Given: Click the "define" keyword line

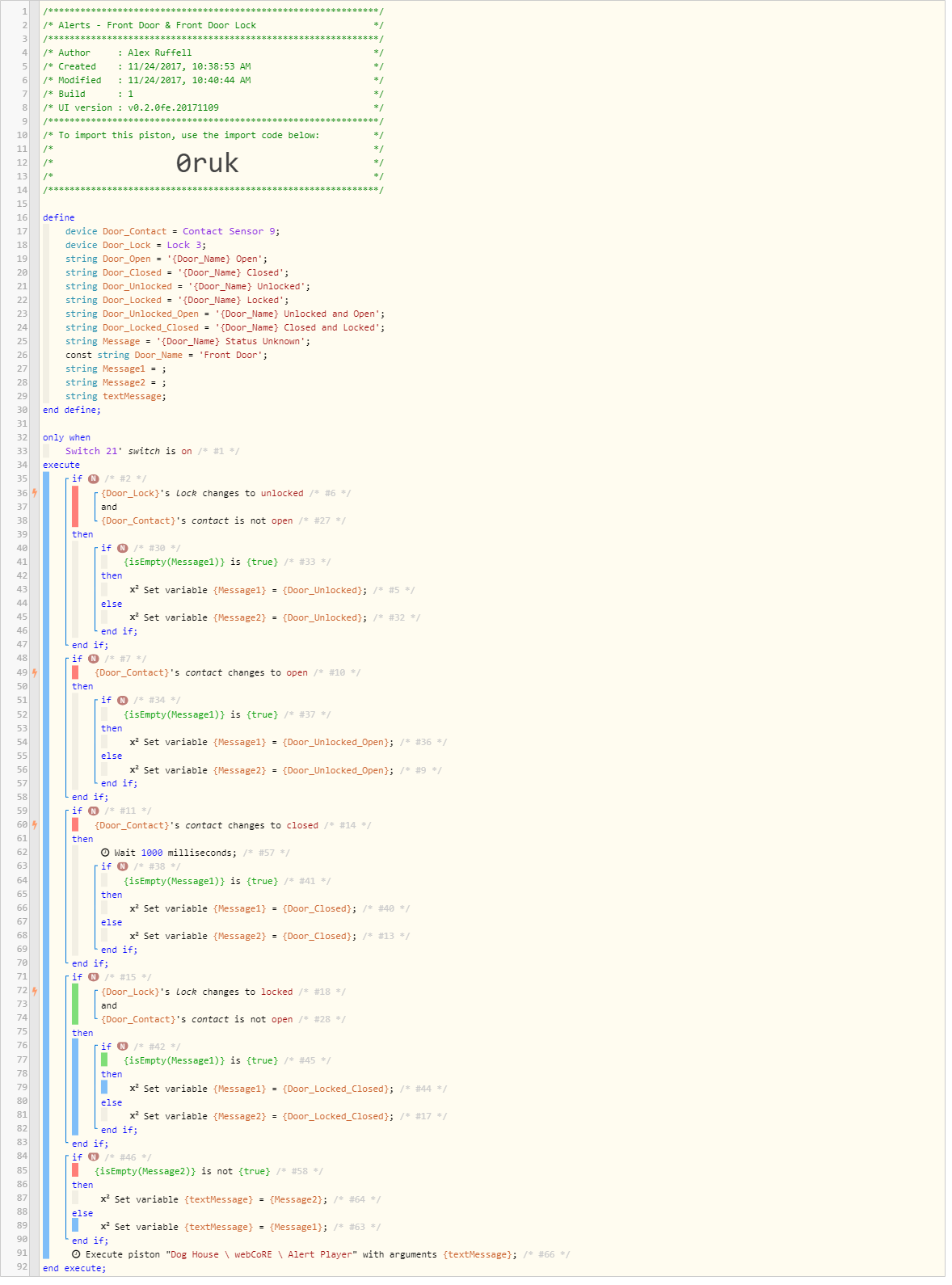Looking at the screenshot, I should coord(59,217).
